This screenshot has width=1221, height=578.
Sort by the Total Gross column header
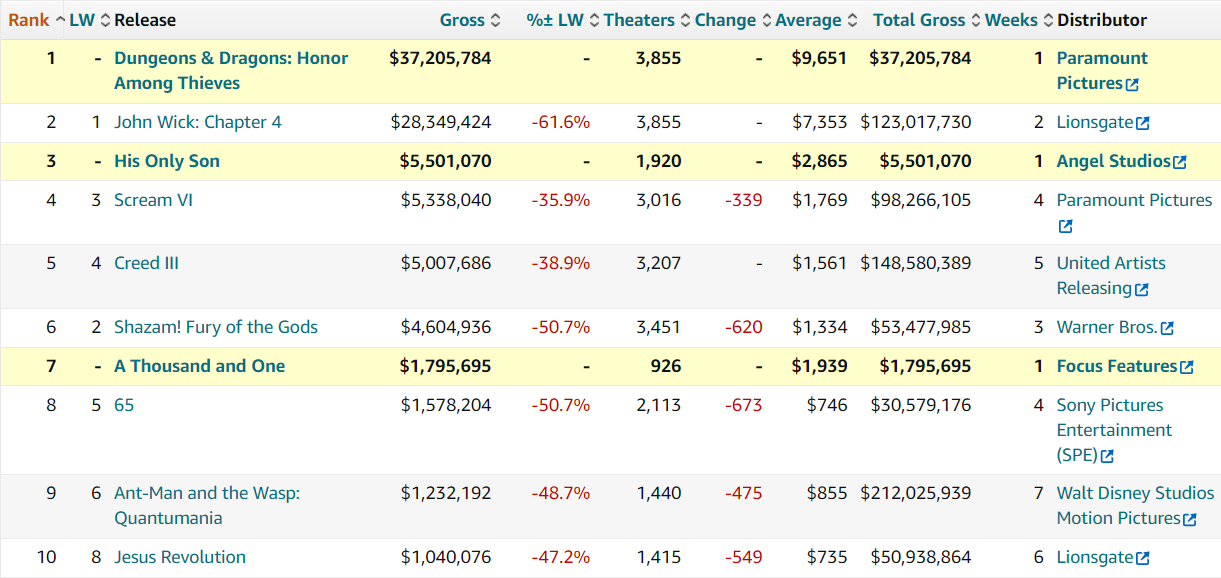tap(926, 20)
